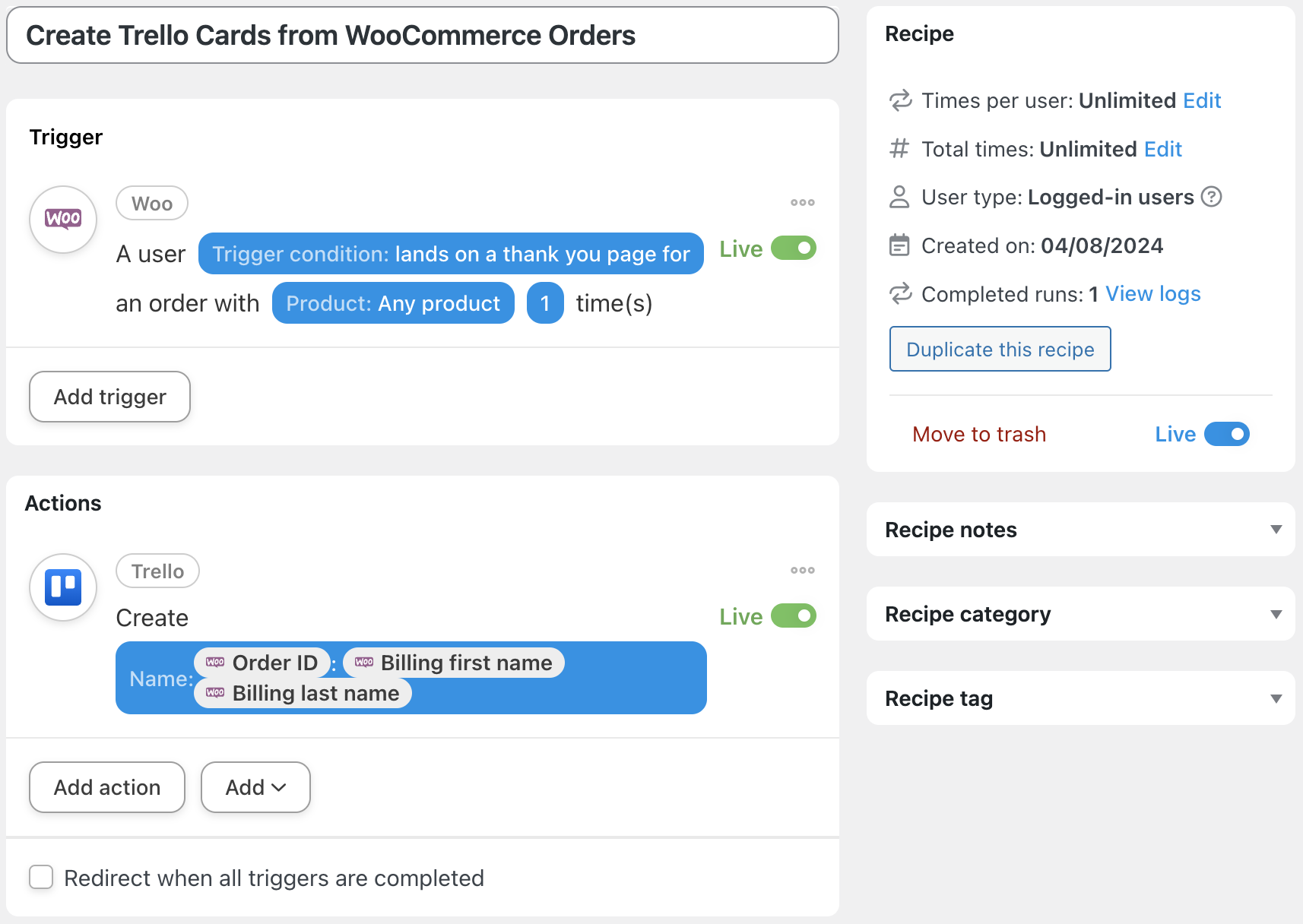
Task: Toggle the Trello action Live switch
Action: point(793,616)
